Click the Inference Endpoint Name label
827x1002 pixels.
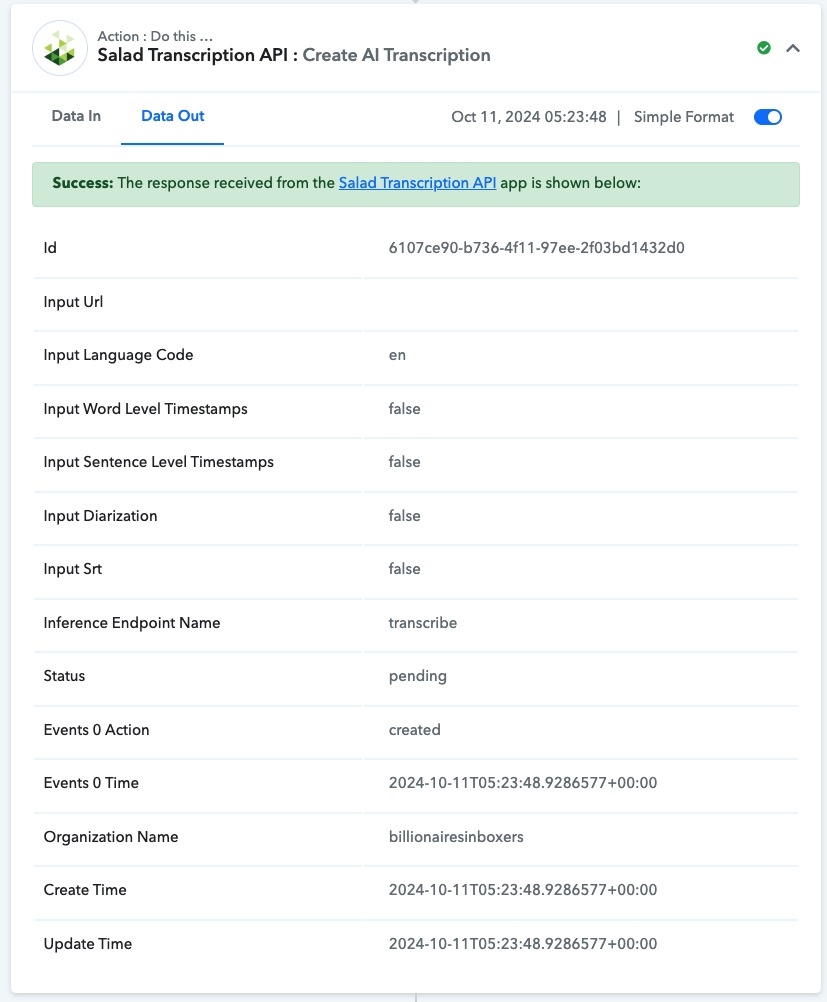(x=132, y=623)
